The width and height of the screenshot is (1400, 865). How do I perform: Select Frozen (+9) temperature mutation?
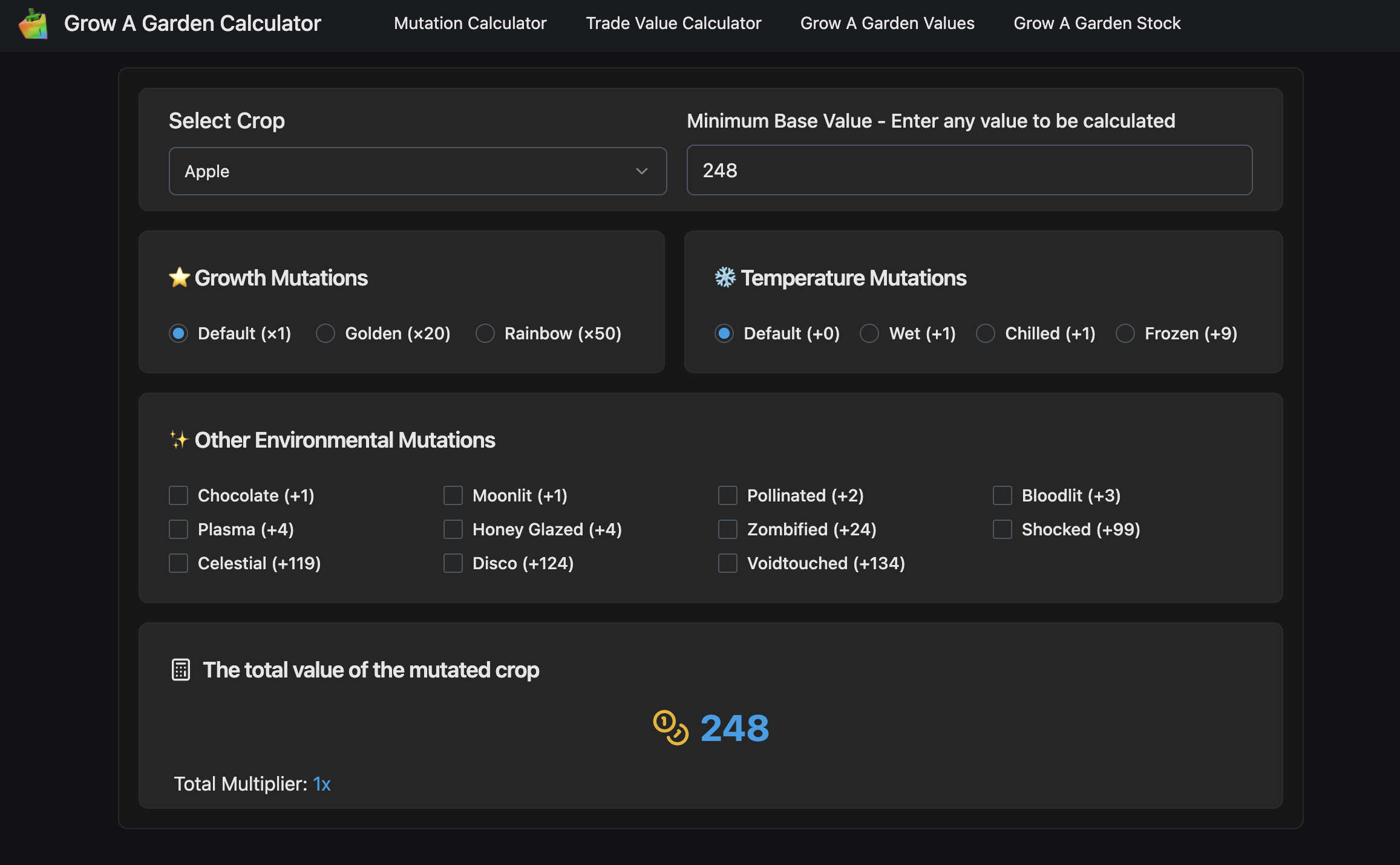[1125, 333]
